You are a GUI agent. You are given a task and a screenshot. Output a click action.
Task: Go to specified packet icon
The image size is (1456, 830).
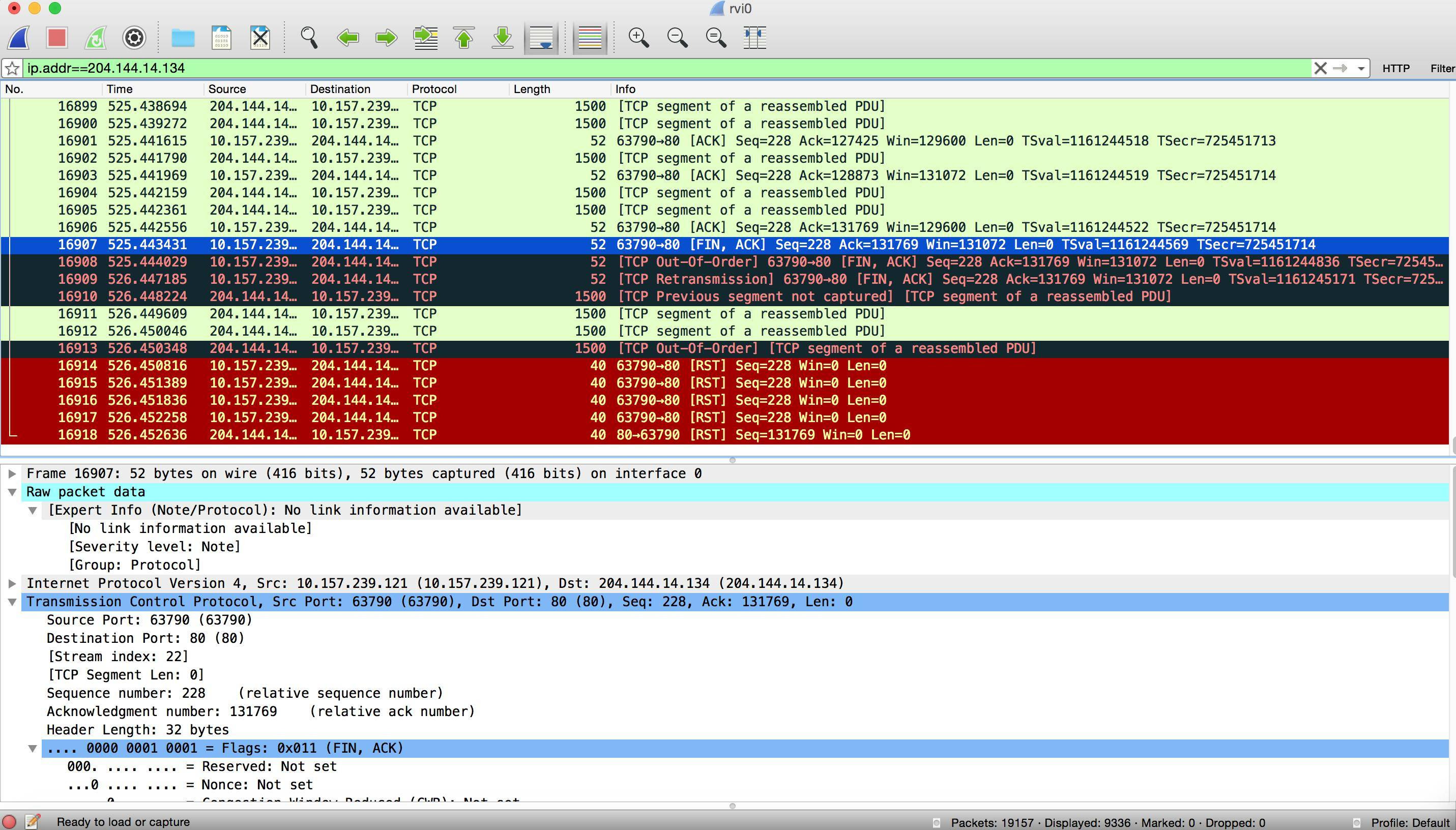425,38
